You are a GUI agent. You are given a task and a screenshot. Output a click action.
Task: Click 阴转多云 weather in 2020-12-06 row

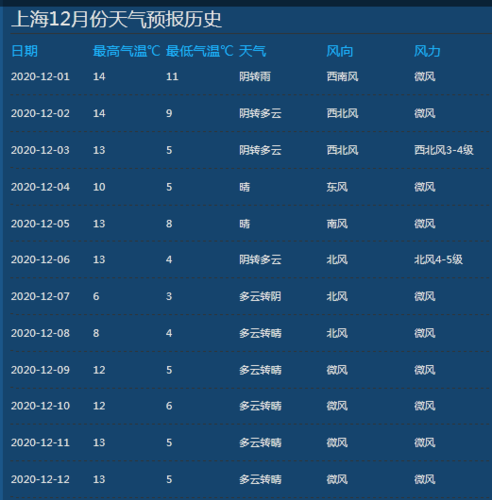pos(260,259)
